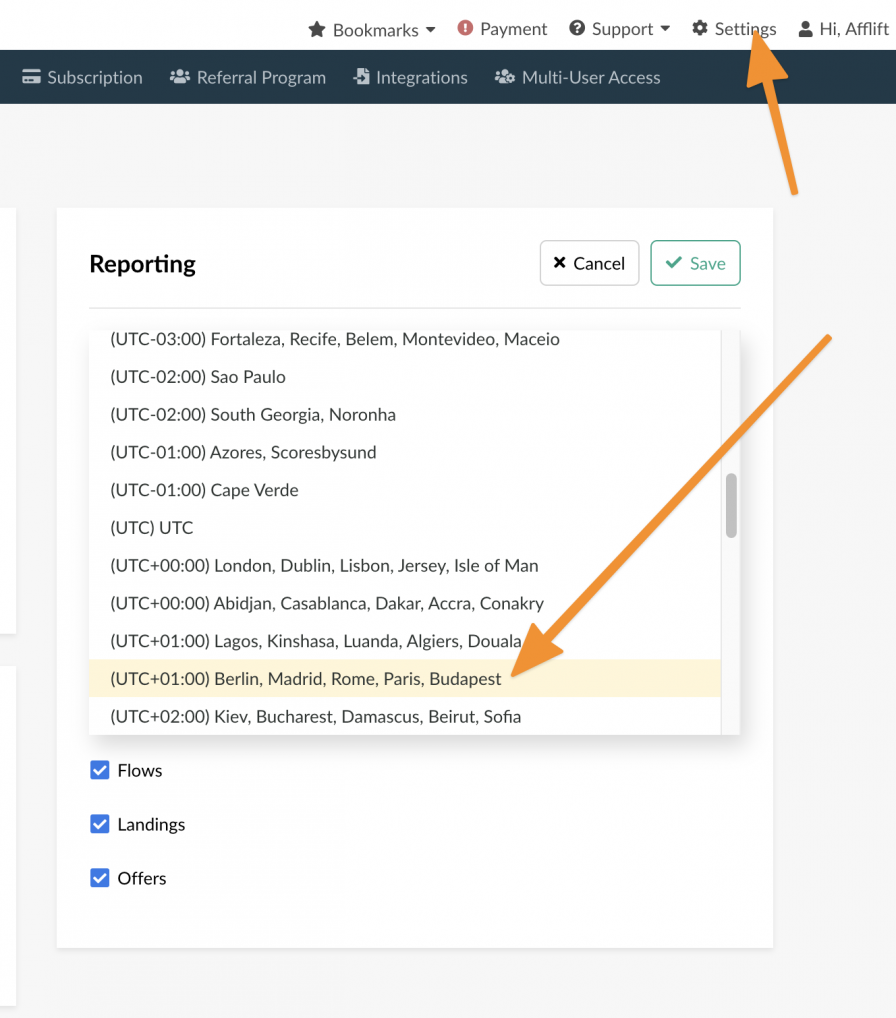The height and width of the screenshot is (1018, 896).
Task: Click the user profile icon
Action: pos(805,29)
